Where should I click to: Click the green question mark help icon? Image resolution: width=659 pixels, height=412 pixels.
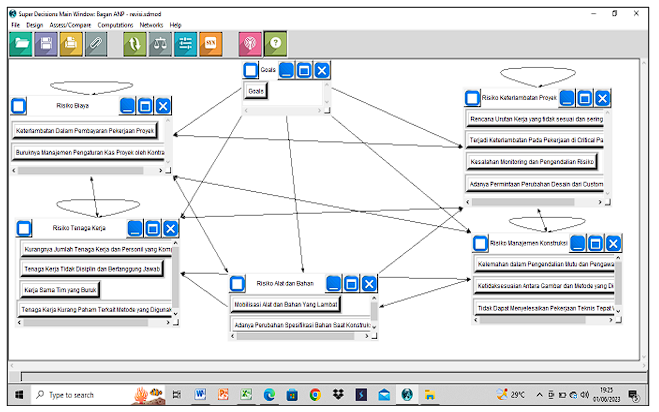pyautogui.click(x=275, y=44)
